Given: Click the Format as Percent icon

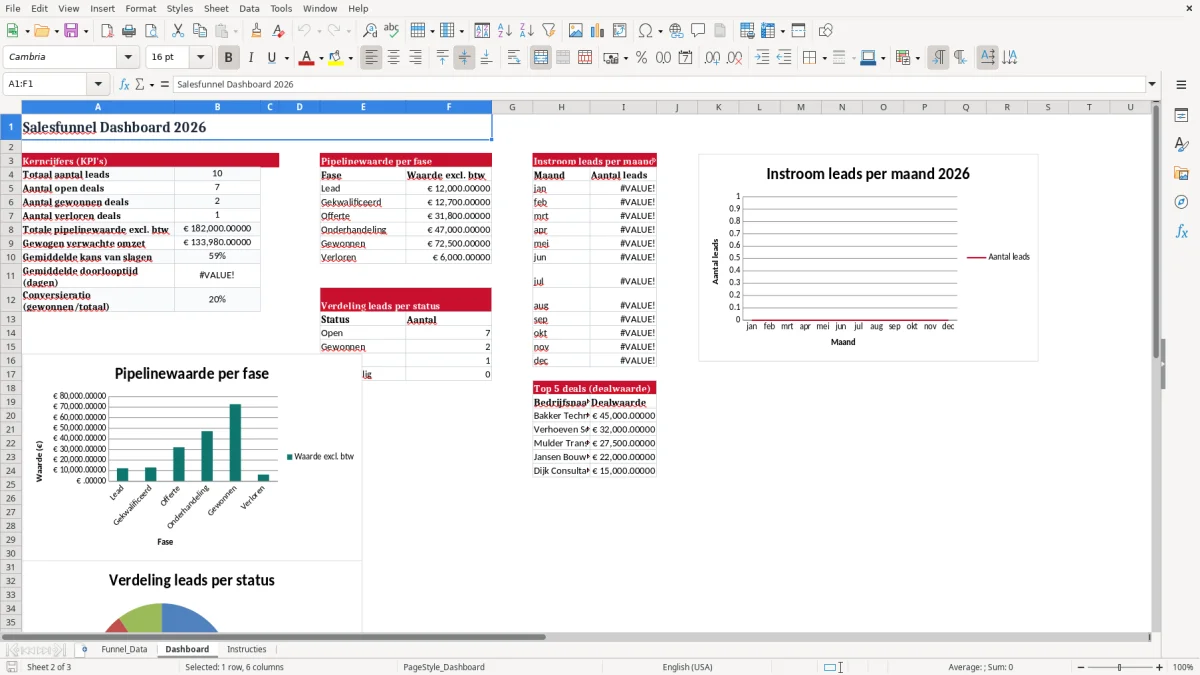Looking at the screenshot, I should point(641,58).
